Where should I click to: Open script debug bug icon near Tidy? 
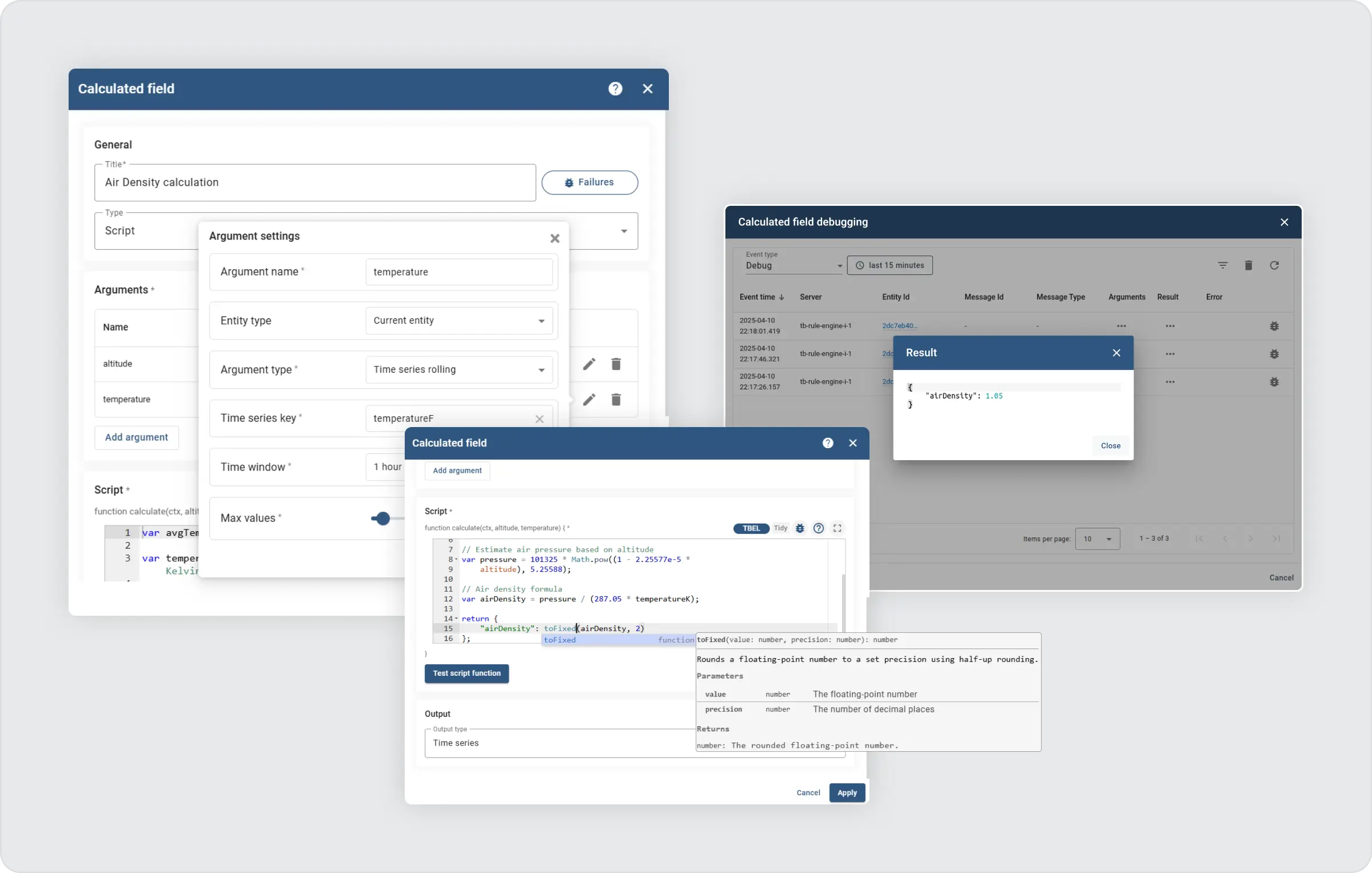click(800, 528)
